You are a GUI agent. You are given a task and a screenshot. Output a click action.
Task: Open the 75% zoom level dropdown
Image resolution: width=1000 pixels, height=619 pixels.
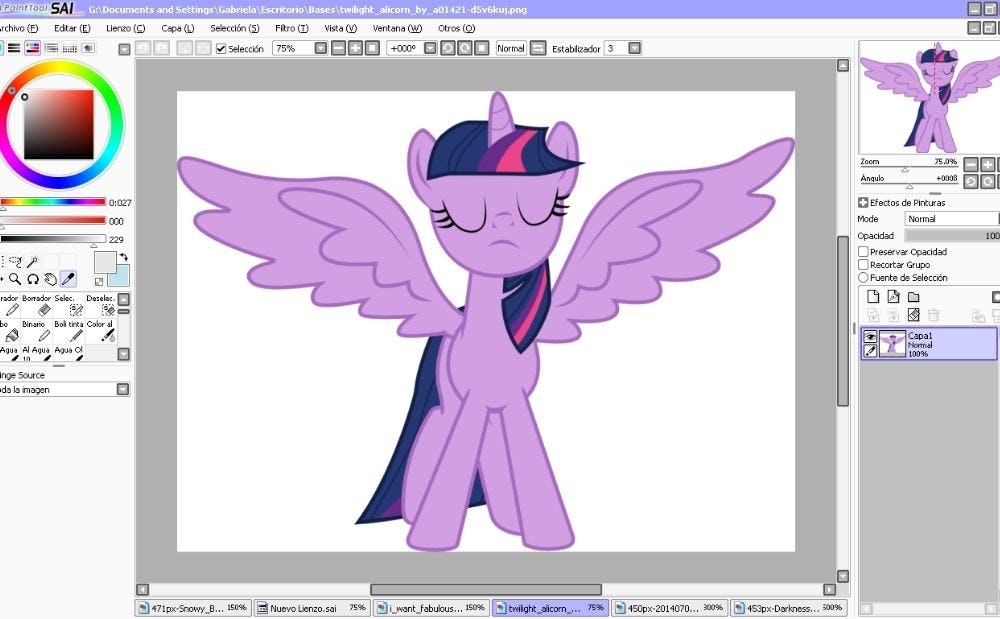coord(320,48)
